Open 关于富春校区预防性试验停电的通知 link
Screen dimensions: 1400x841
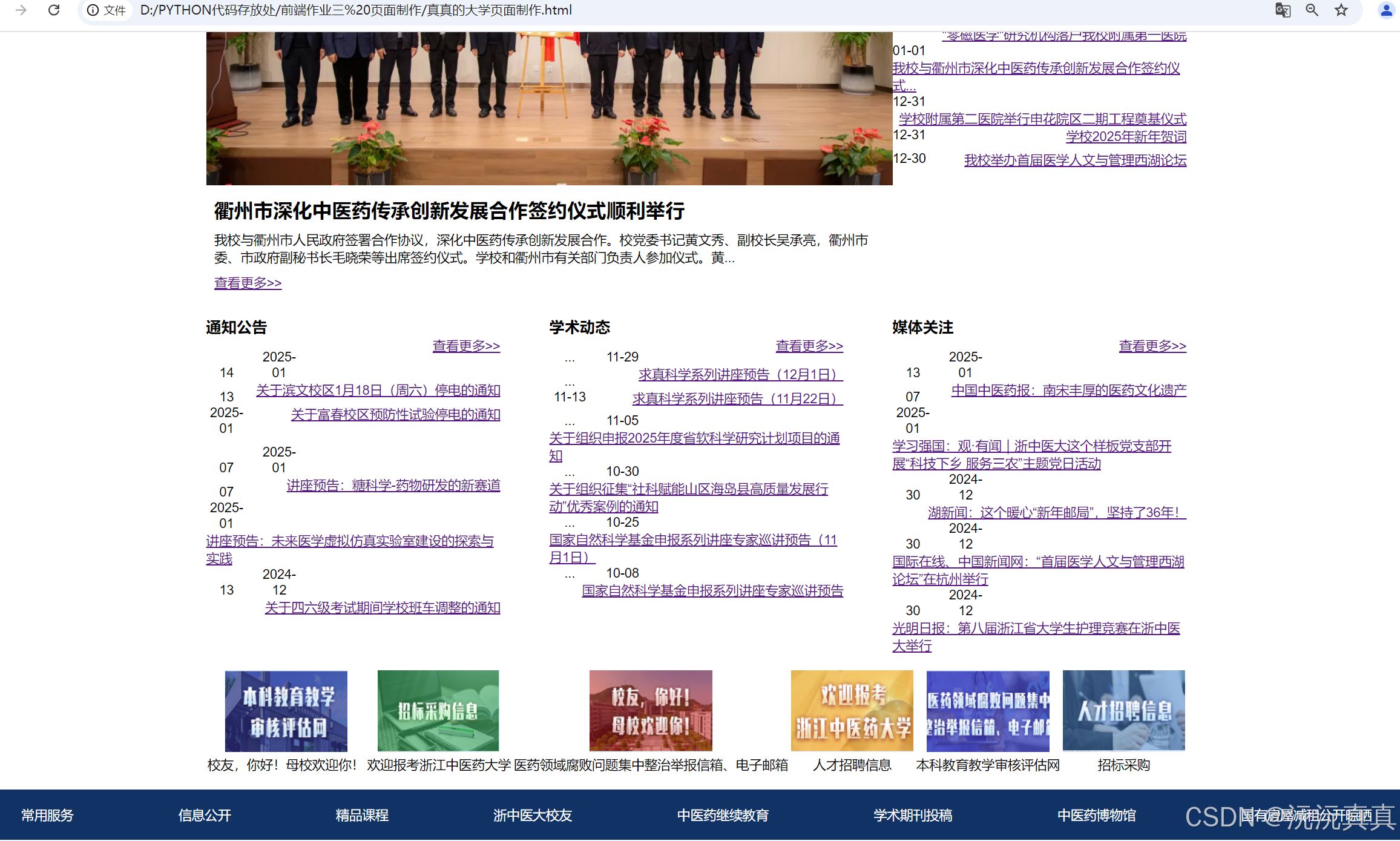click(x=395, y=415)
